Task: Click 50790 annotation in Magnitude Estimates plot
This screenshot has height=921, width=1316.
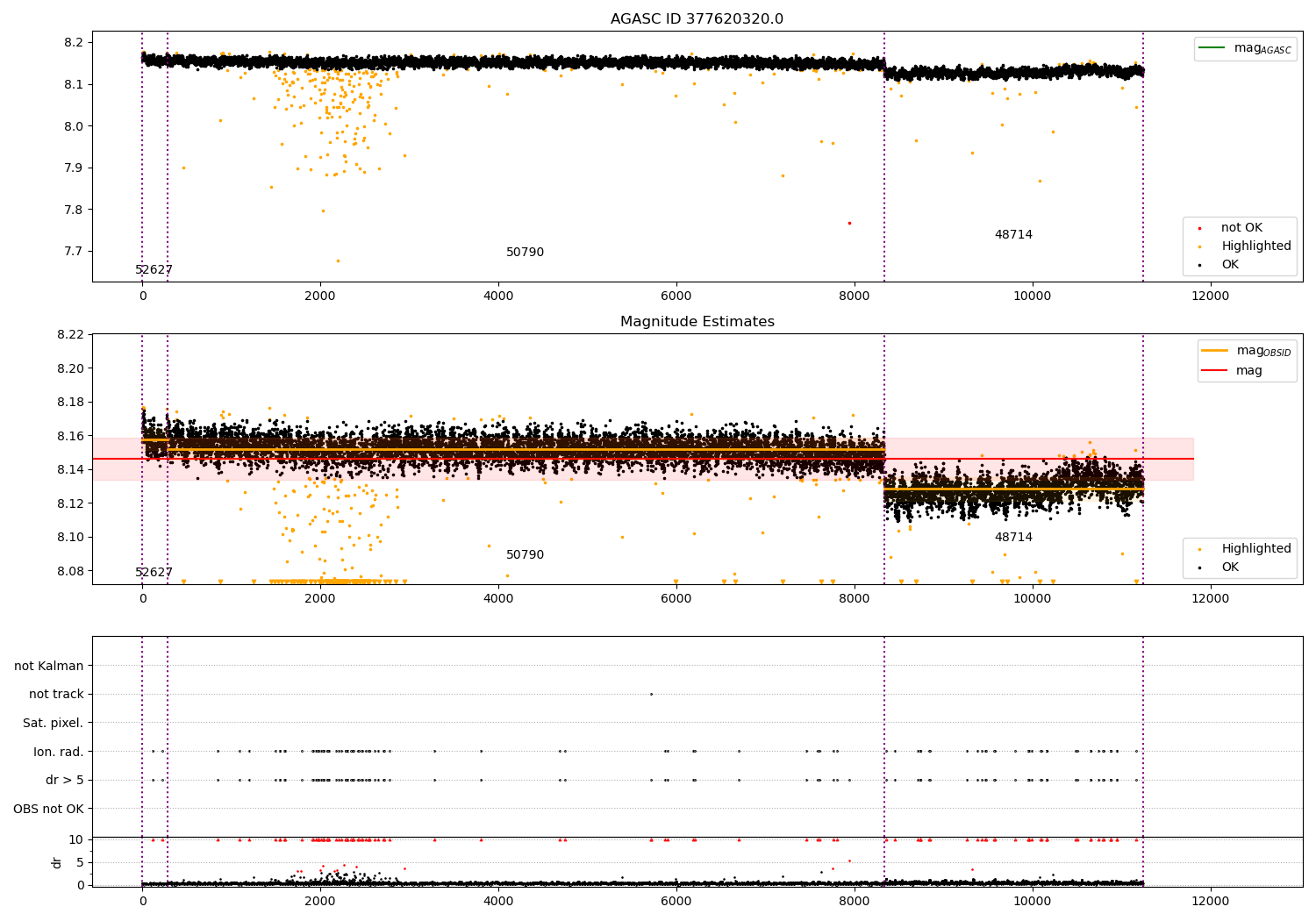Action: click(525, 555)
